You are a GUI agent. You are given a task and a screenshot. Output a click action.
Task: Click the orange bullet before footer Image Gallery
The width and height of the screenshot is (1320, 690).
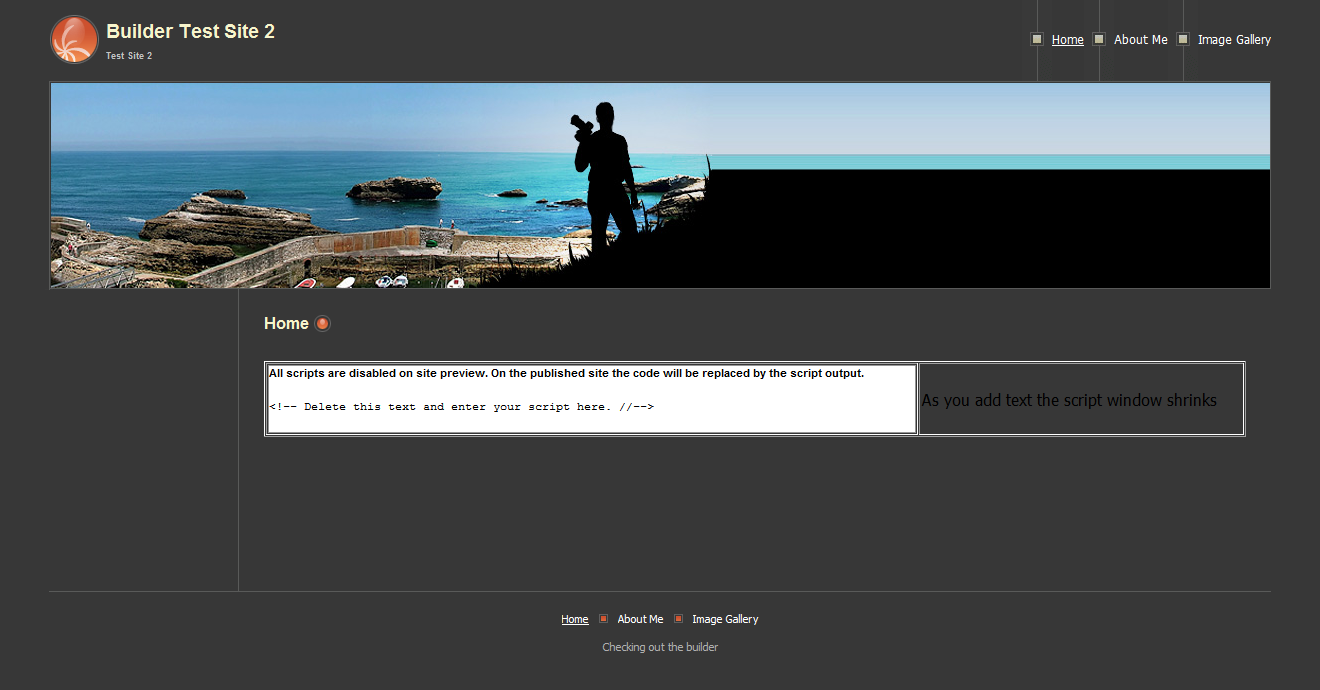[678, 619]
